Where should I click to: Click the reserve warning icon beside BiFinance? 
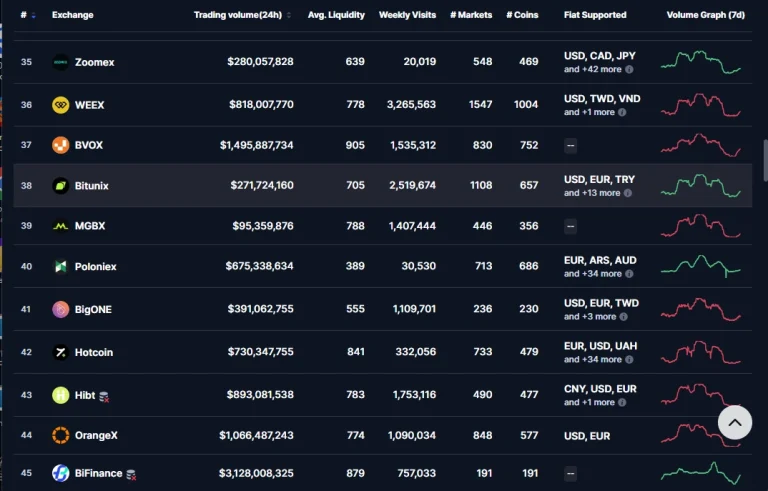click(131, 474)
